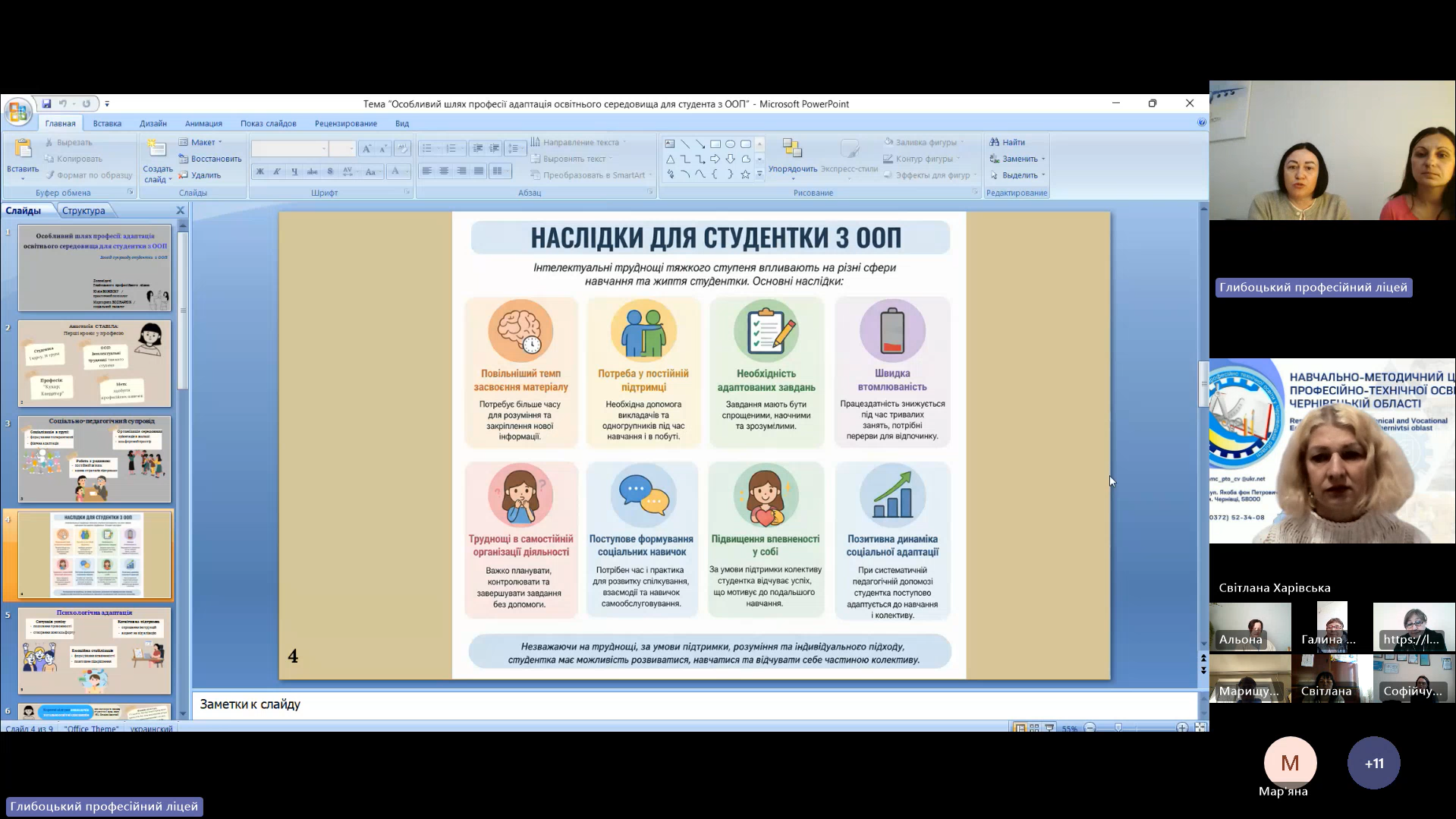This screenshot has height=819, width=1456.
Task: Toggle normal view button in status bar
Action: pyautogui.click(x=1020, y=728)
